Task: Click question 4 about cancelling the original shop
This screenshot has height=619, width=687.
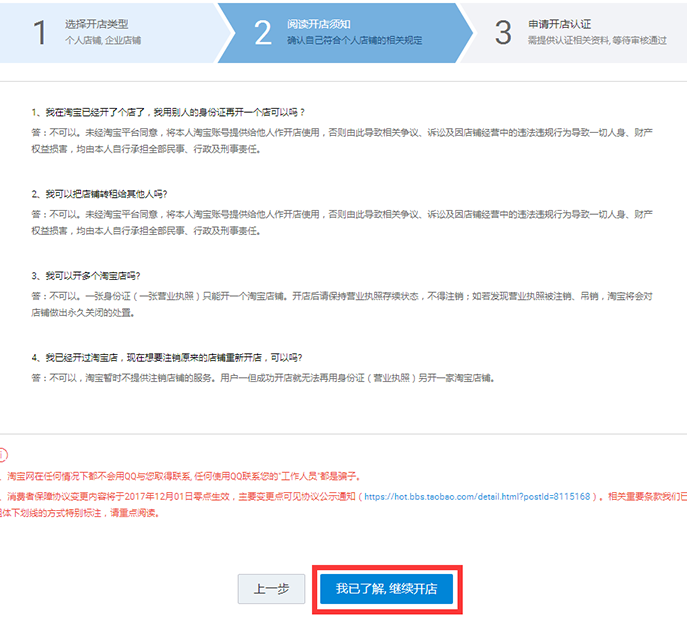Action: 167,358
